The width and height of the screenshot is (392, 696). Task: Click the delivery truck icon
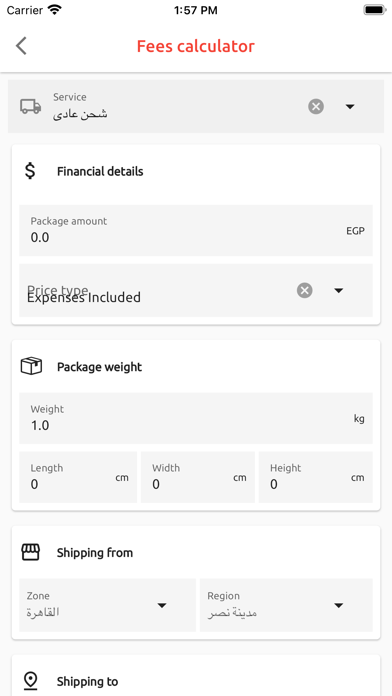point(31,107)
